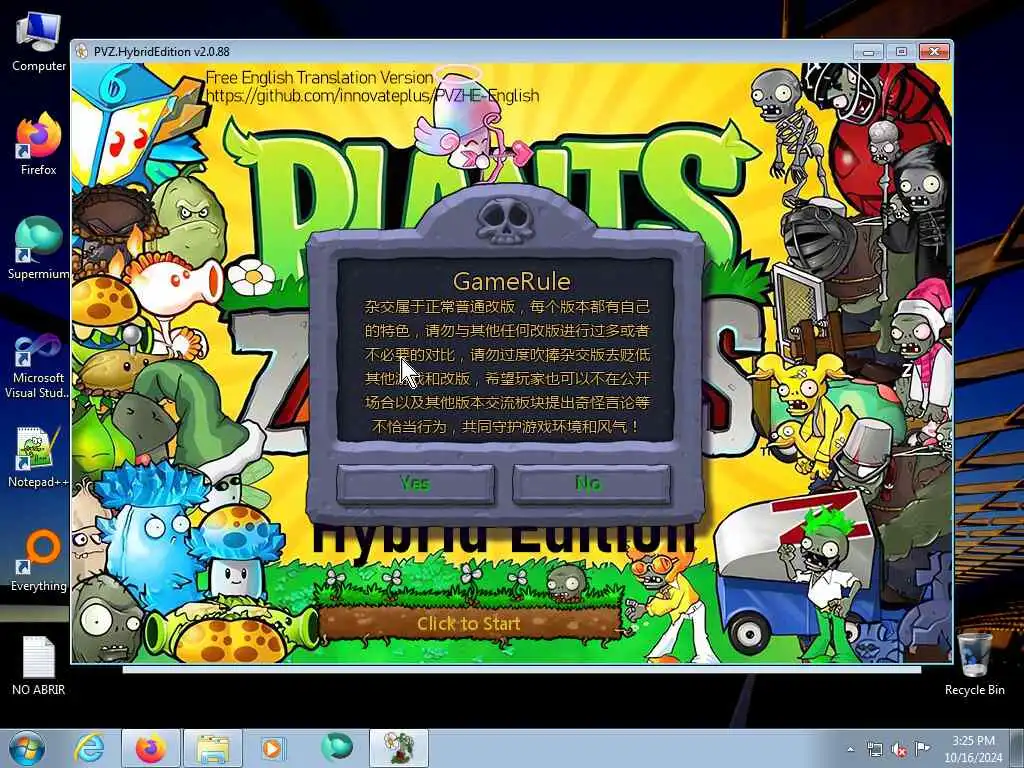Show hidden system tray icons arrow
This screenshot has width=1024, height=768.
coord(850,750)
